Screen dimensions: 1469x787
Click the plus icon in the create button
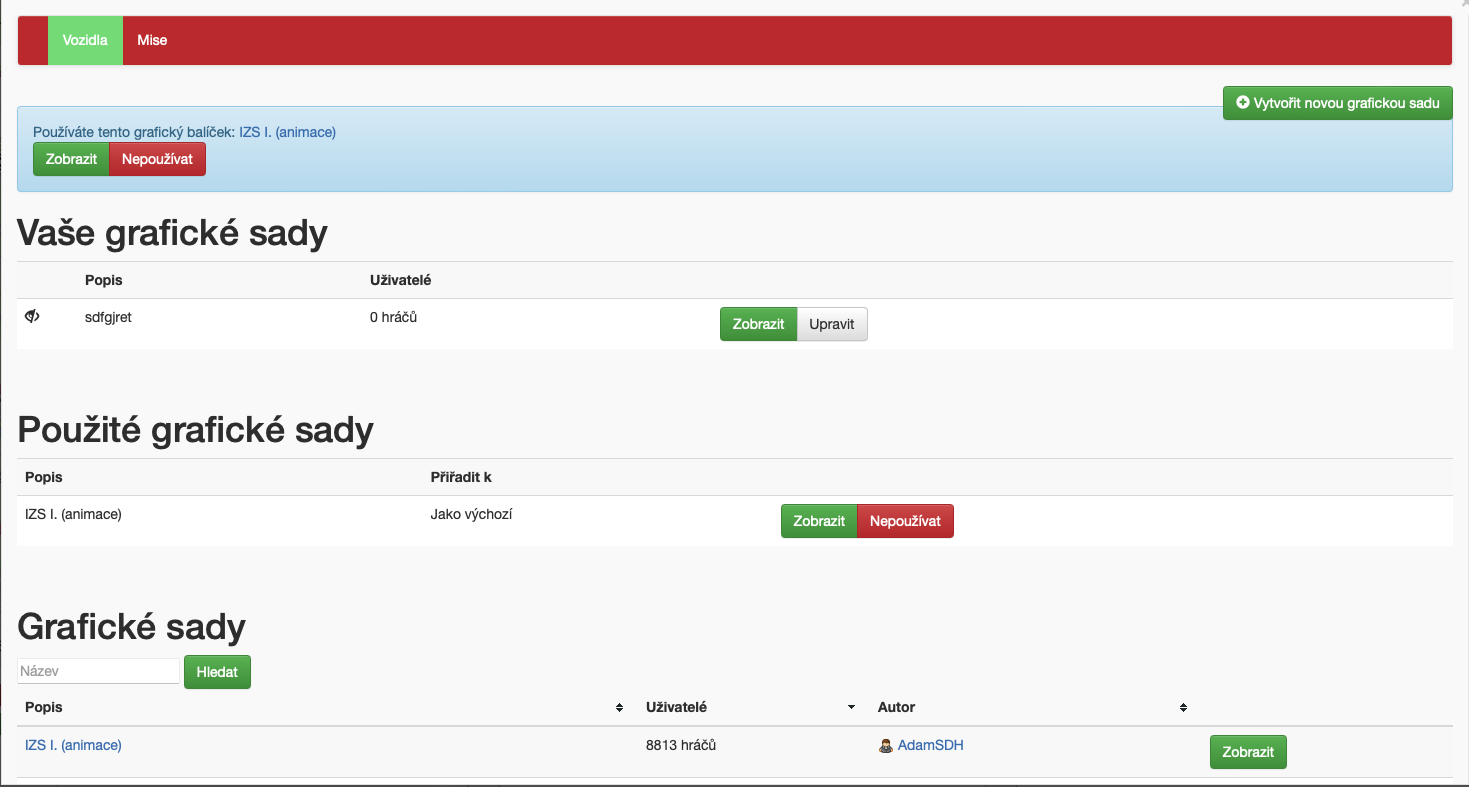(1242, 103)
